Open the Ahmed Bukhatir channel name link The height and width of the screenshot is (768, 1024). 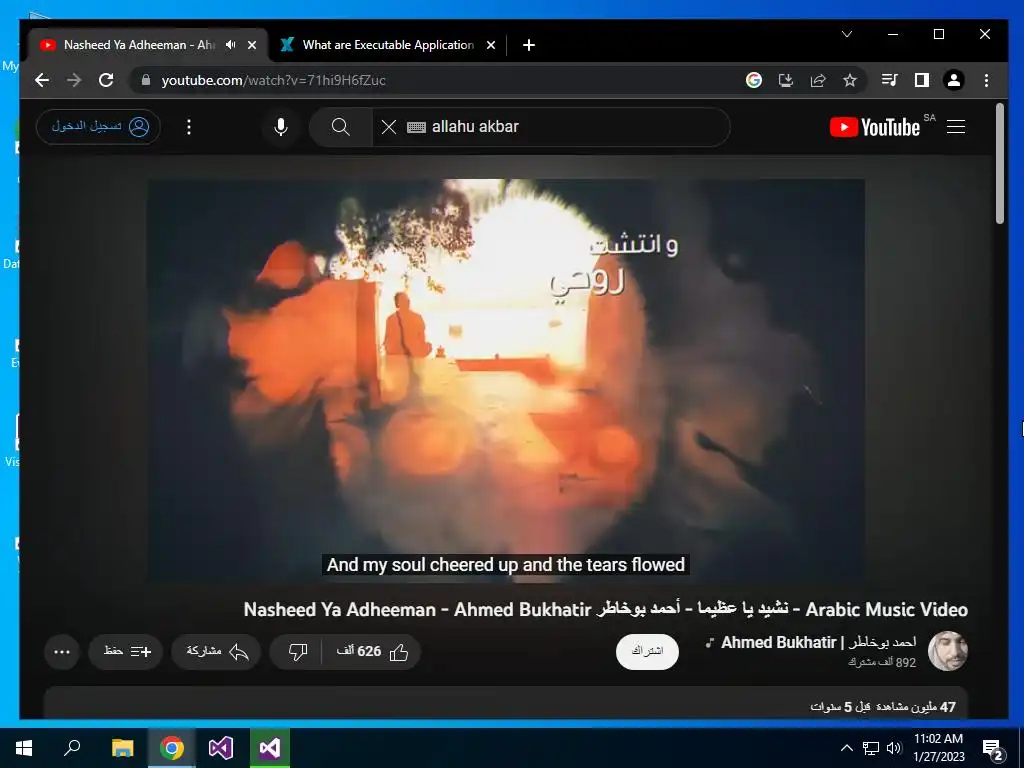pos(818,643)
